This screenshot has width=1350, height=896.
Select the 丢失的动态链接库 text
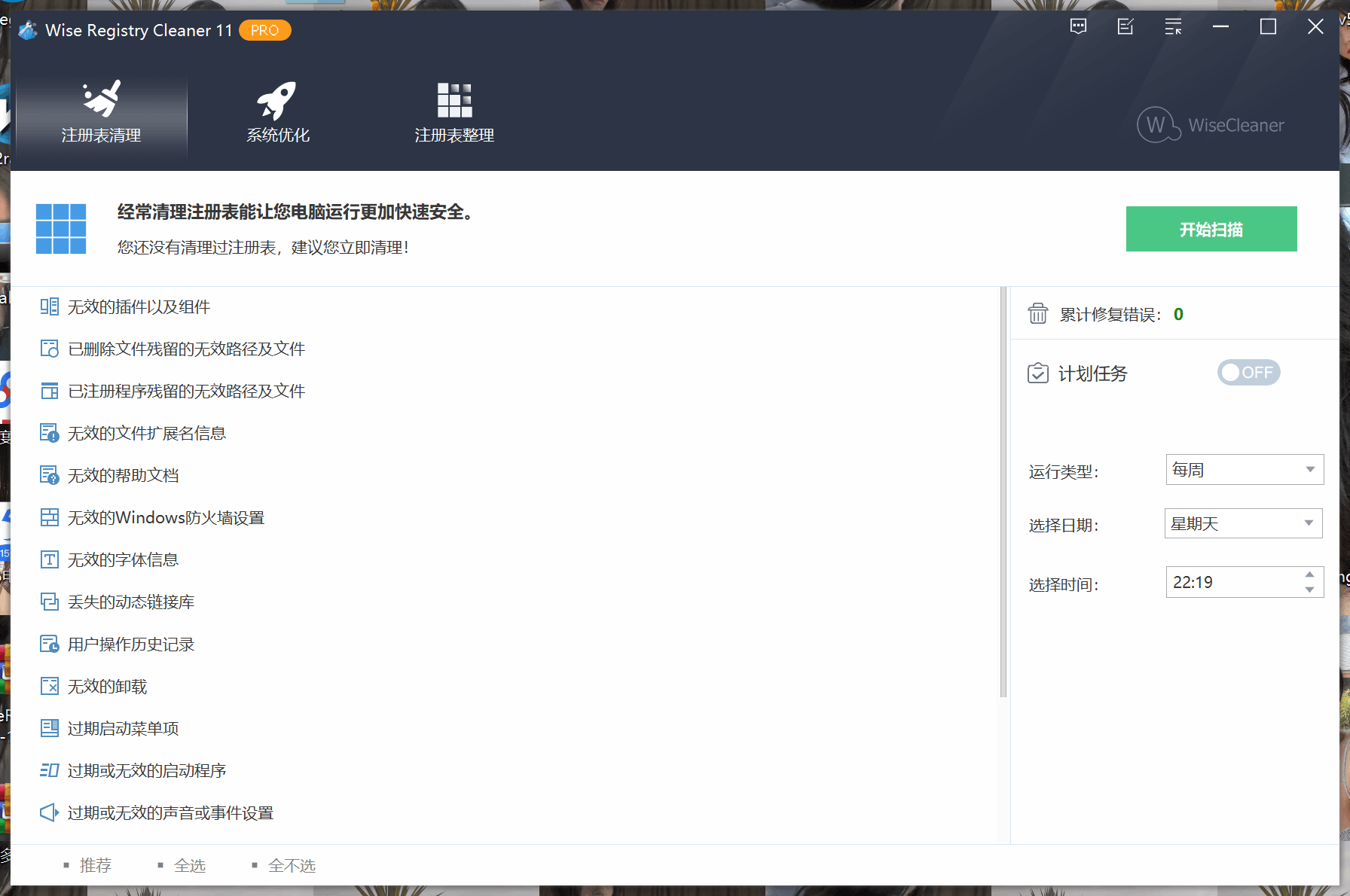[x=131, y=602]
